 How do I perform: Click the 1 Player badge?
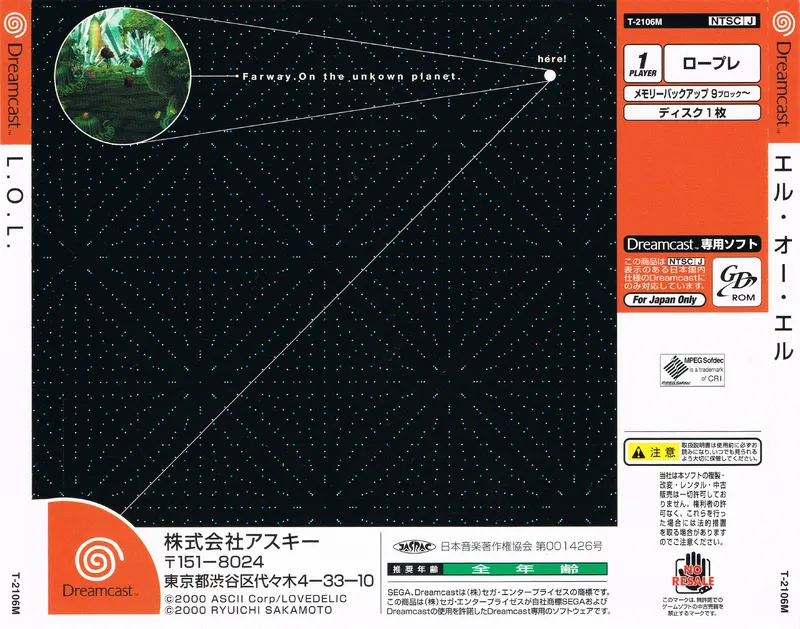[x=642, y=64]
